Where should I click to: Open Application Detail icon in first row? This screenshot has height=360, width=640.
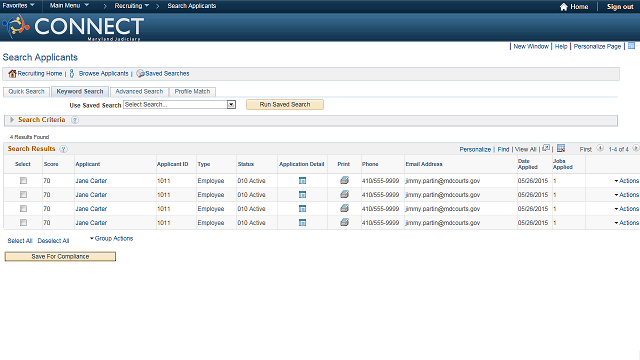[x=302, y=180]
